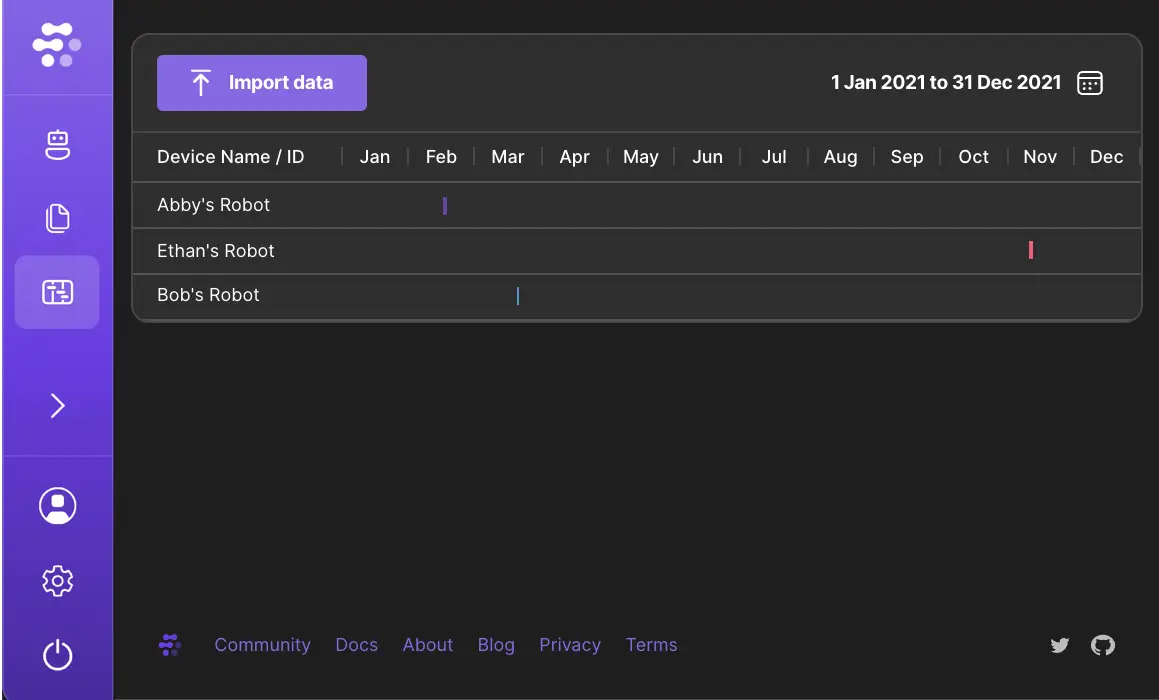Select Abby's Robot purple timeline marker
Screen dimensions: 1159x700
tap(445, 206)
